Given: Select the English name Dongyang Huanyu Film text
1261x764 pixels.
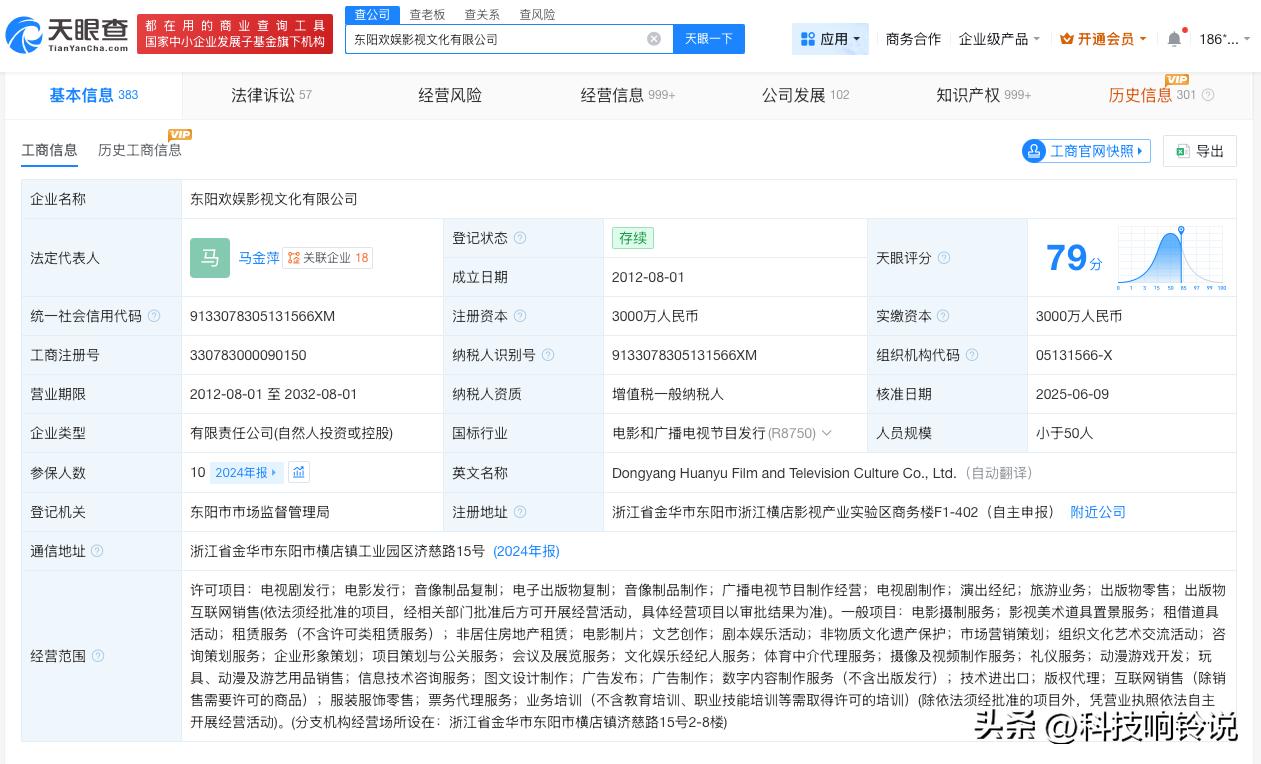Looking at the screenshot, I should tap(785, 473).
